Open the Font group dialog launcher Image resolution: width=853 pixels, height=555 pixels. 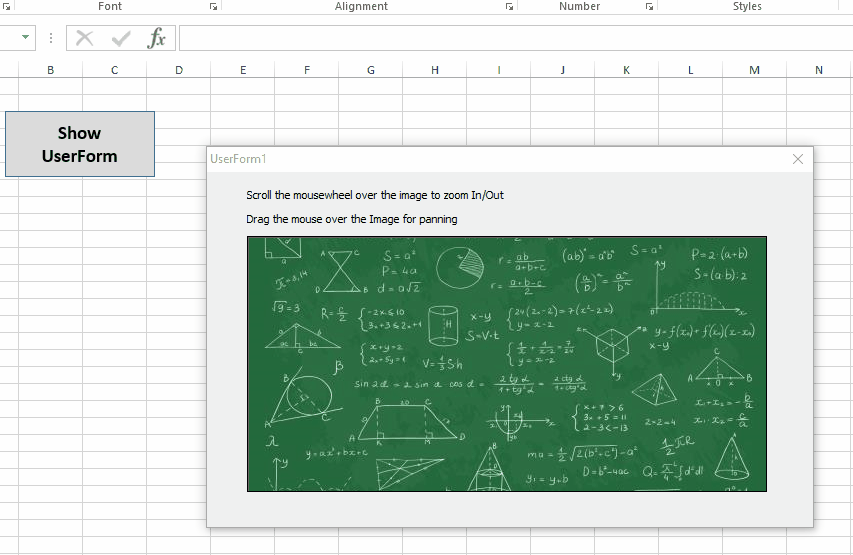(213, 7)
